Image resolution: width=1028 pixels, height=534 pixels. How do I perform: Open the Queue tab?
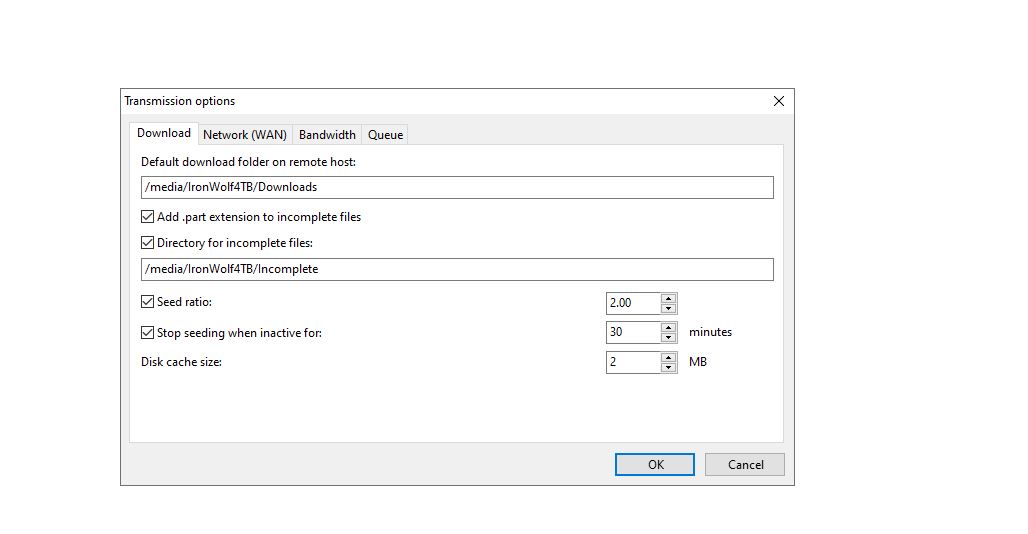(385, 134)
